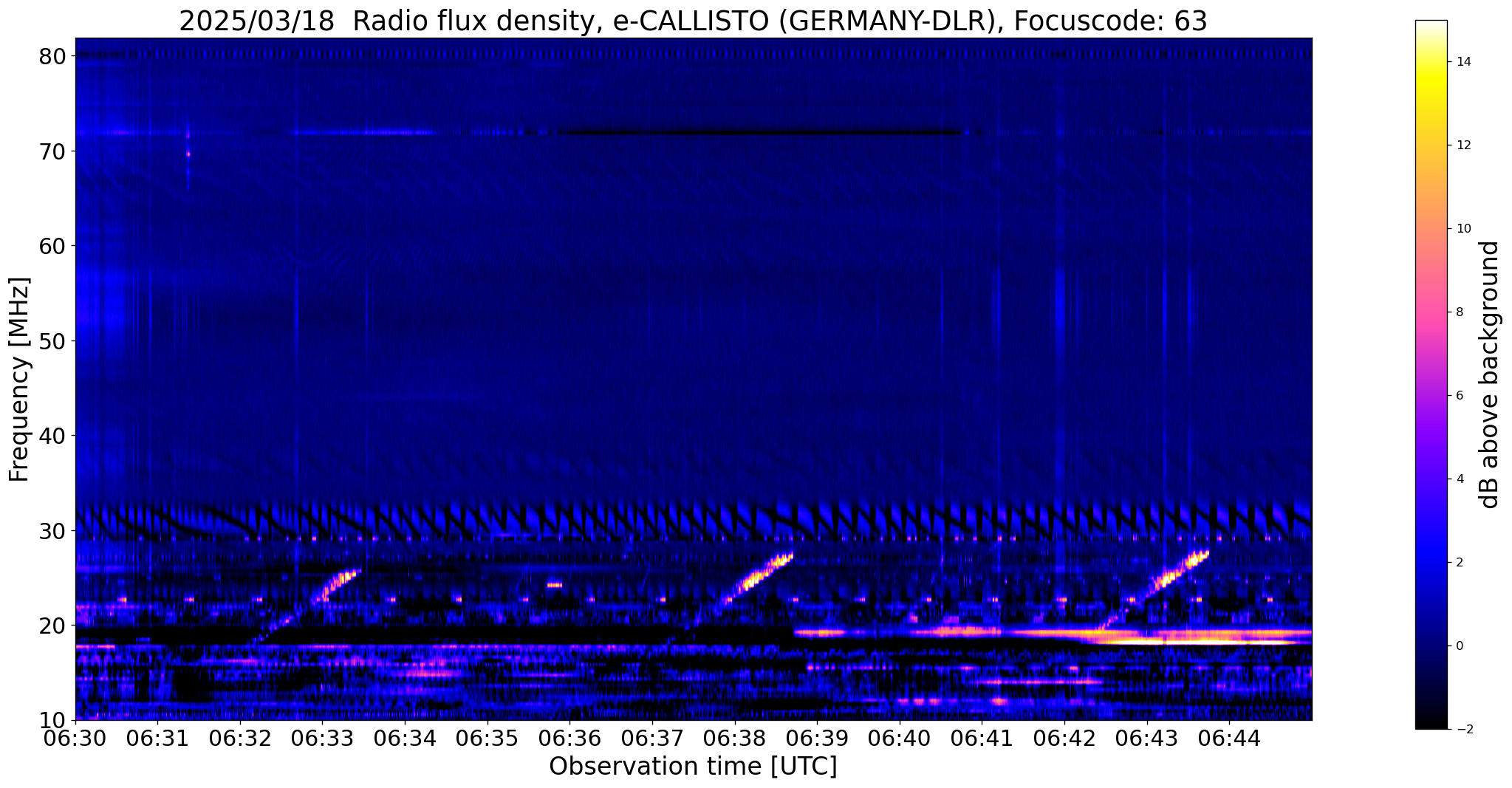
Task: Click the 'Observation time [UTC]' x-axis label
Action: (x=693, y=767)
